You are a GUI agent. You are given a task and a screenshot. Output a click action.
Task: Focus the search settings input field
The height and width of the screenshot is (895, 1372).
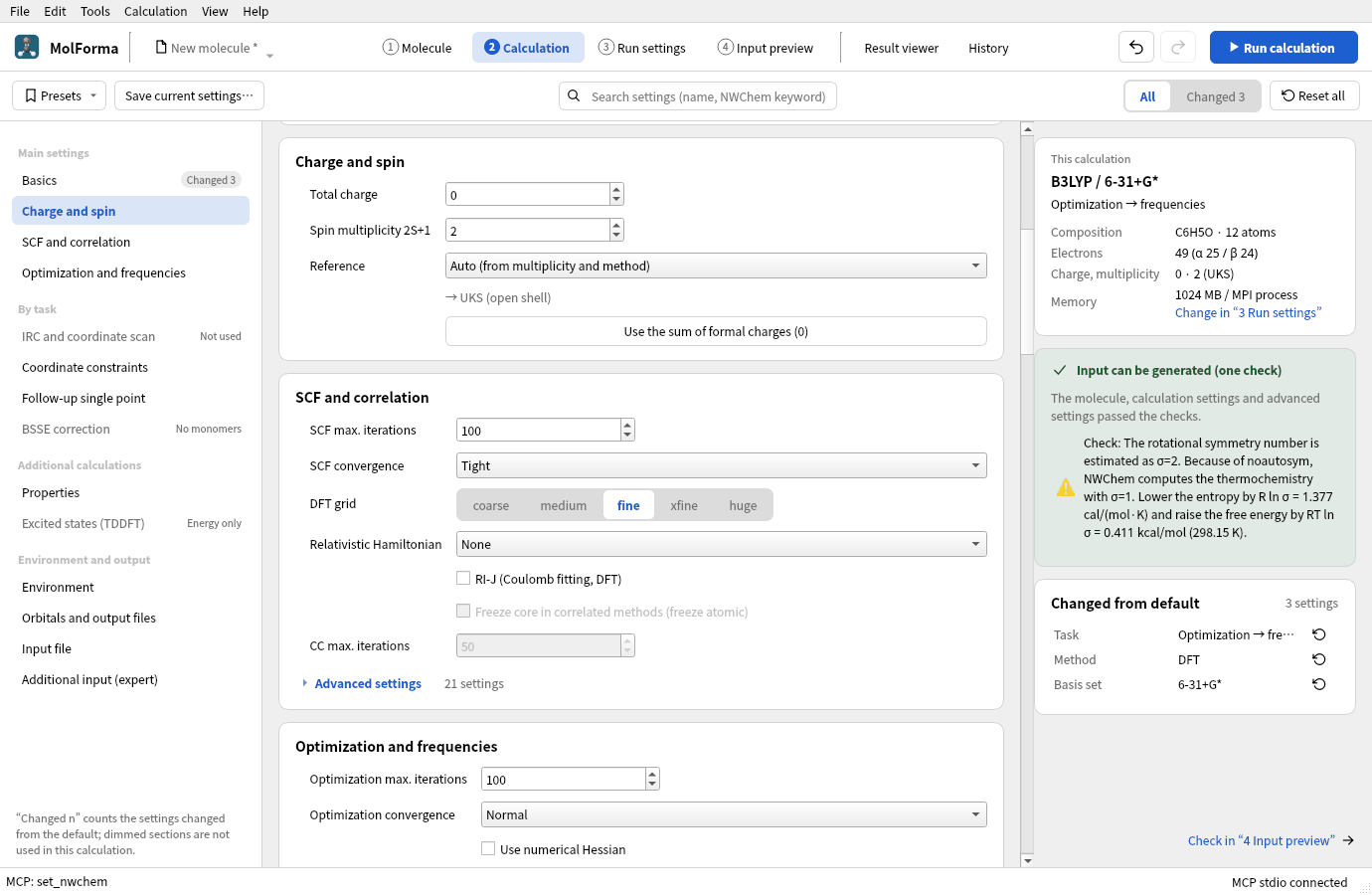tap(698, 96)
